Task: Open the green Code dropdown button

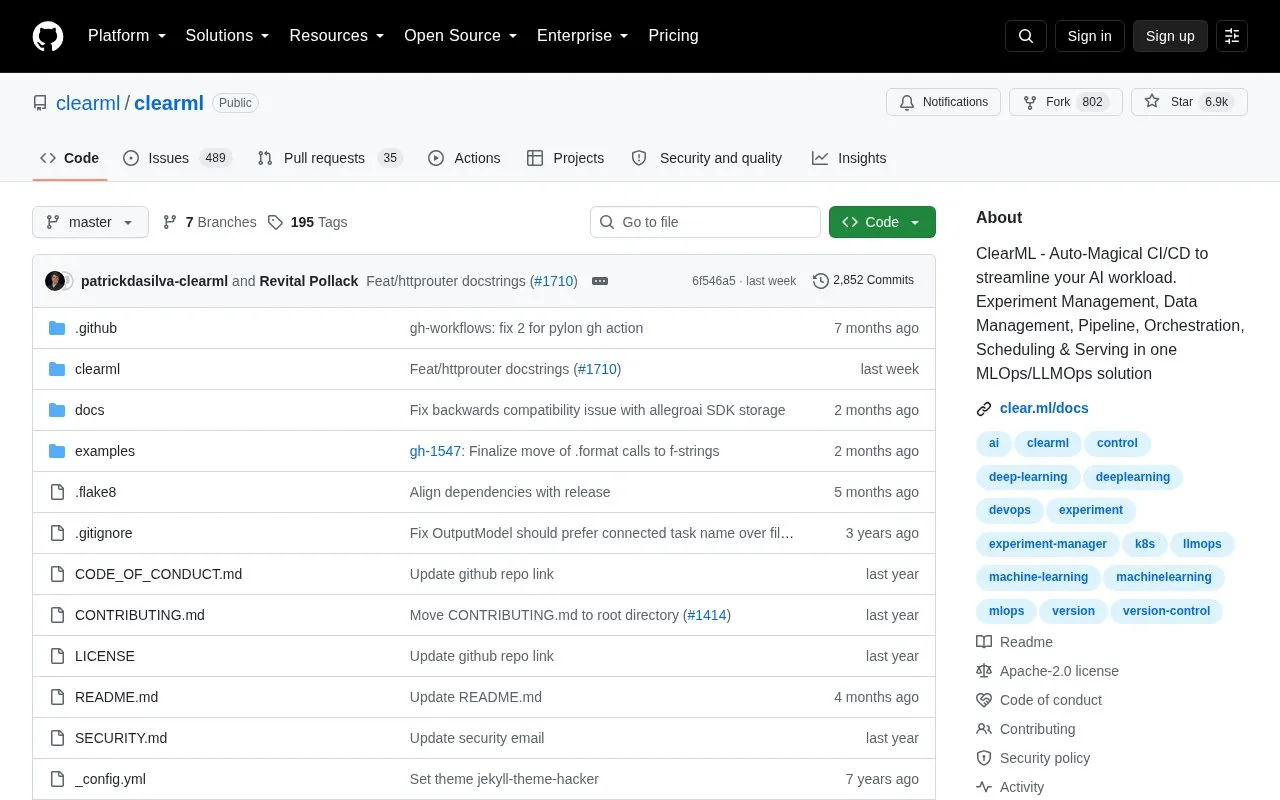Action: tap(882, 222)
